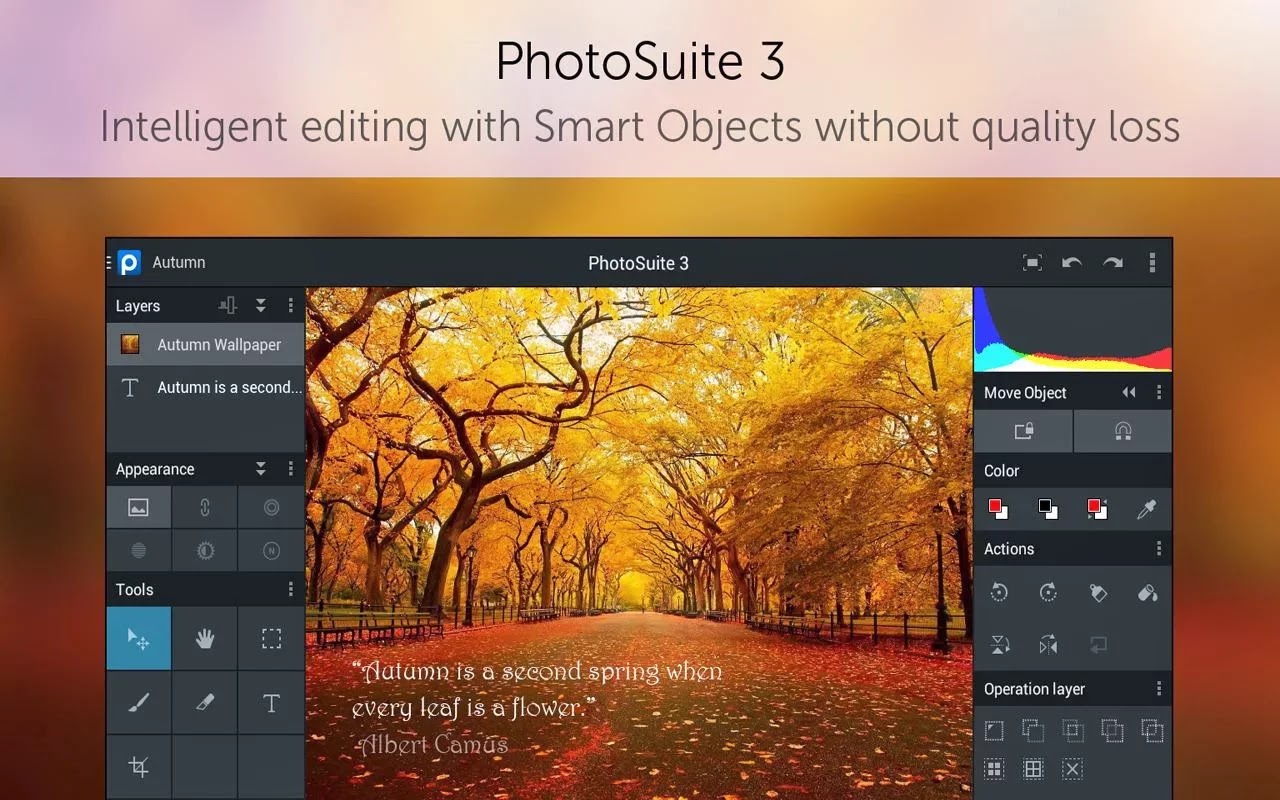Toggle the lock button in Move Object

click(1023, 431)
